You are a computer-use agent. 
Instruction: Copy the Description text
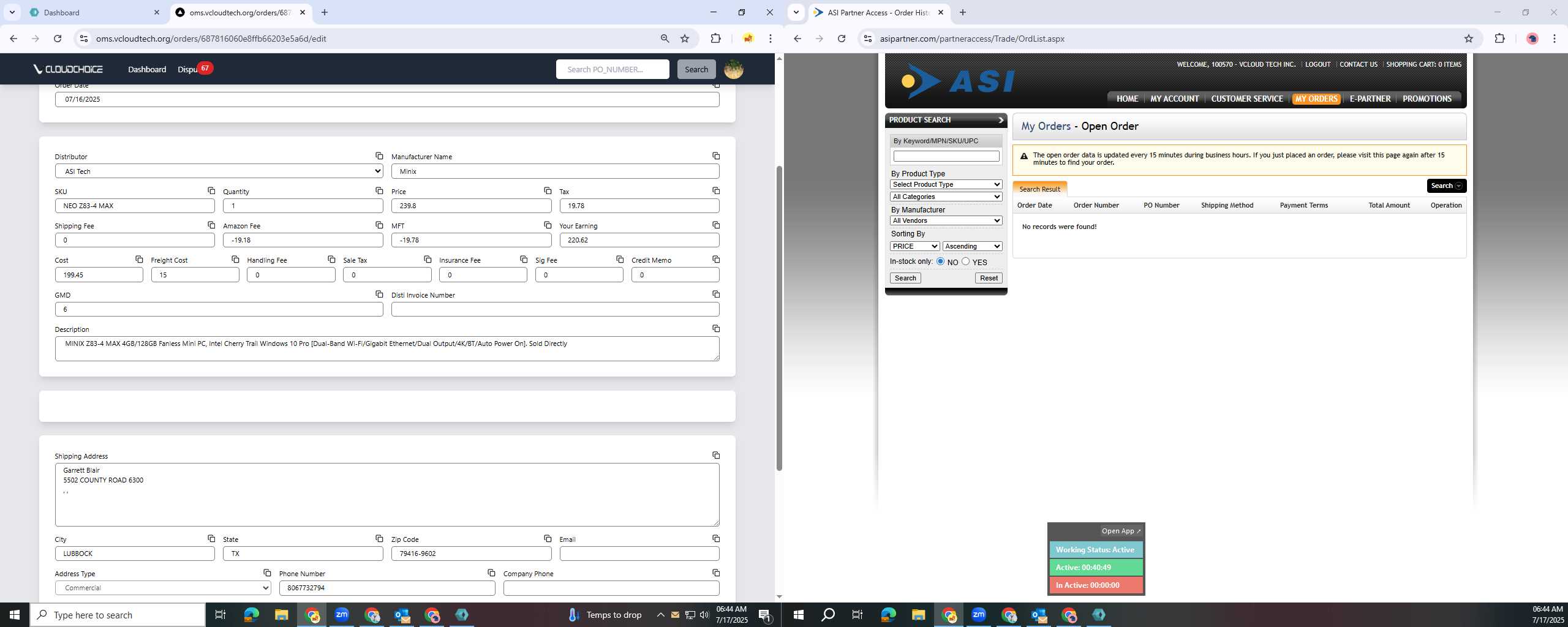pos(716,329)
